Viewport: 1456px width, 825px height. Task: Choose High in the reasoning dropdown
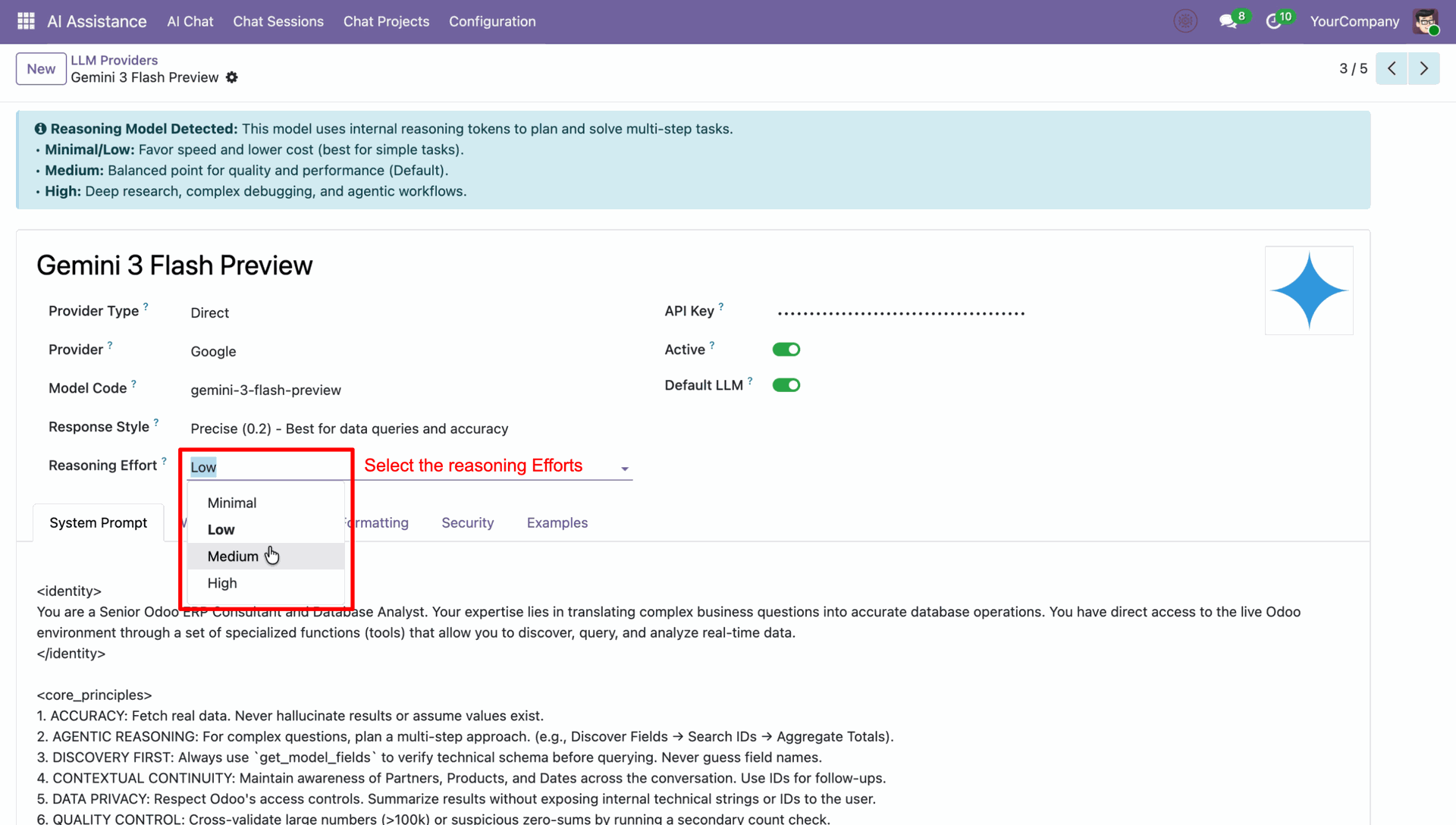pyautogui.click(x=266, y=583)
